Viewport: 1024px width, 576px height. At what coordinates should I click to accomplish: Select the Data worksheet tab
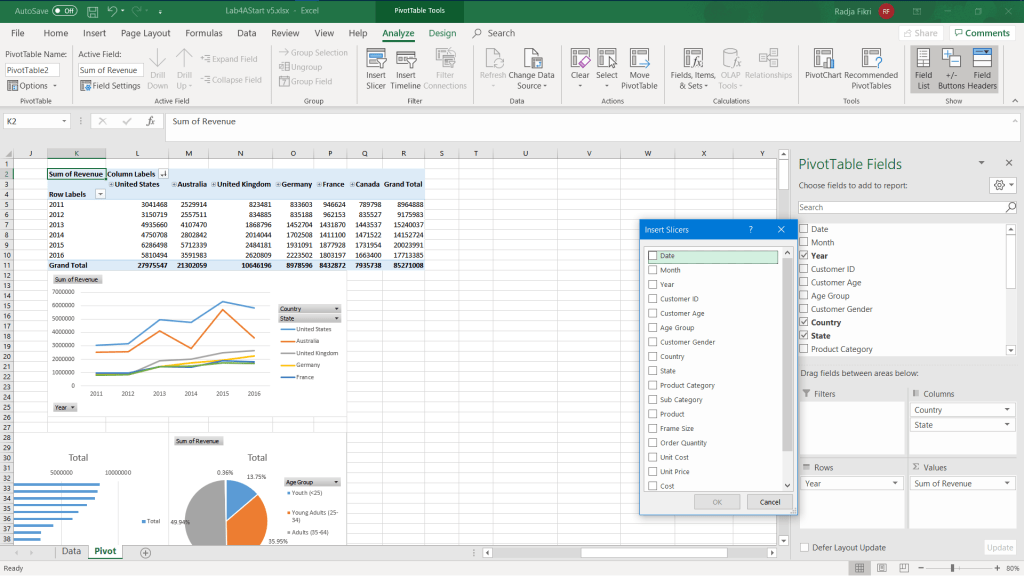[71, 551]
